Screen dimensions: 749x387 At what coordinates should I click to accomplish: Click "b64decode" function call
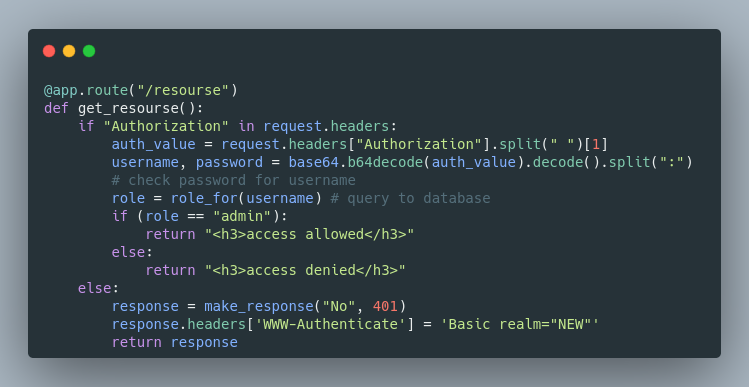[x=385, y=162]
